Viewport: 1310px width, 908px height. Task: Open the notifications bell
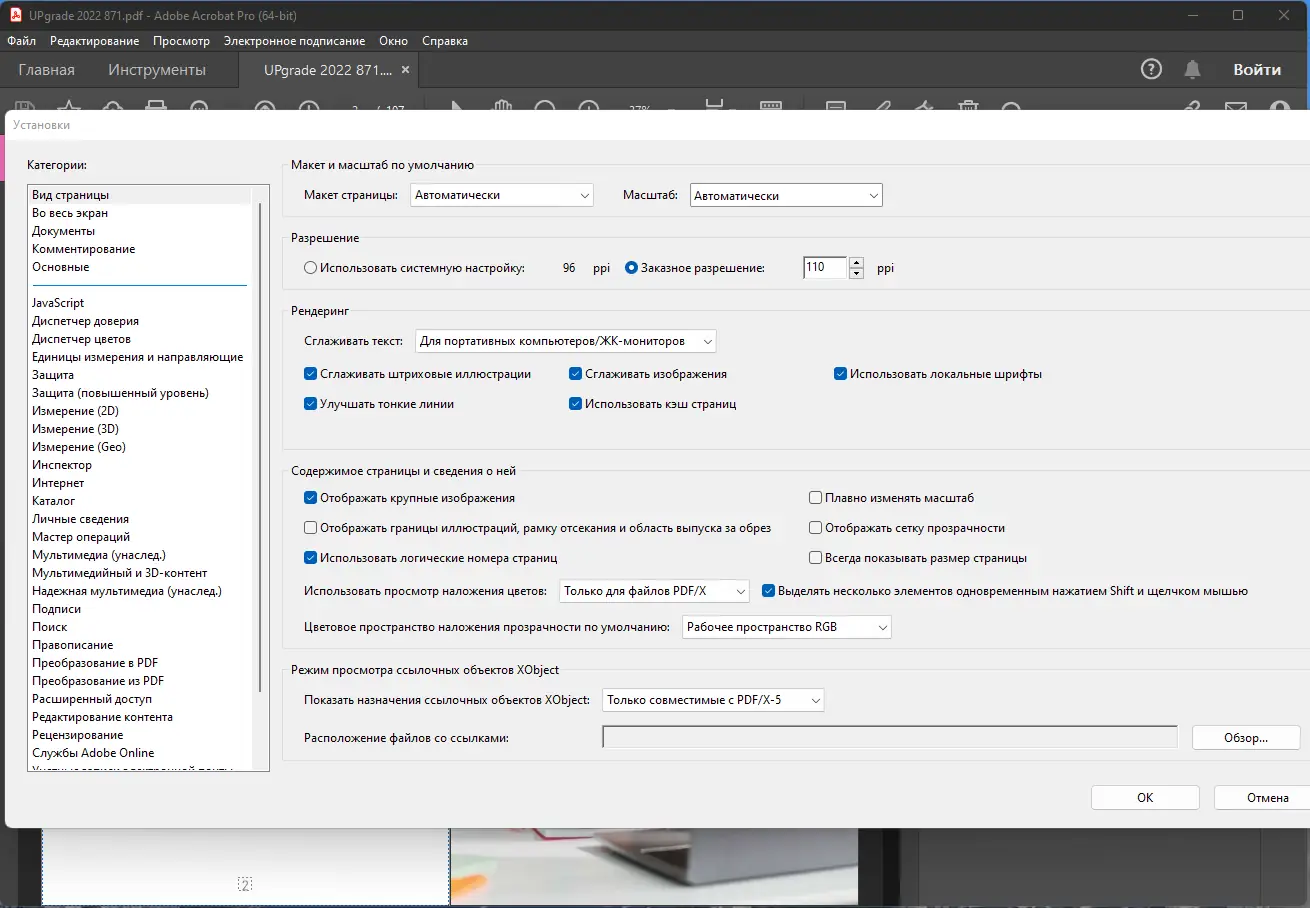pyautogui.click(x=1192, y=69)
